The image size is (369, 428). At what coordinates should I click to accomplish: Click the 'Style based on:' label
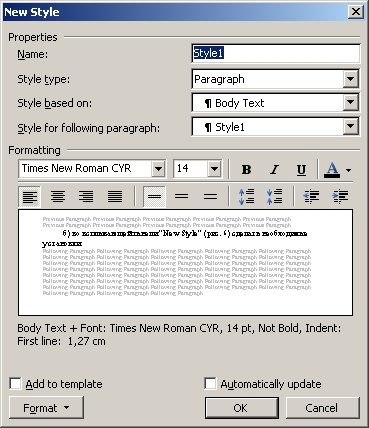pos(55,103)
